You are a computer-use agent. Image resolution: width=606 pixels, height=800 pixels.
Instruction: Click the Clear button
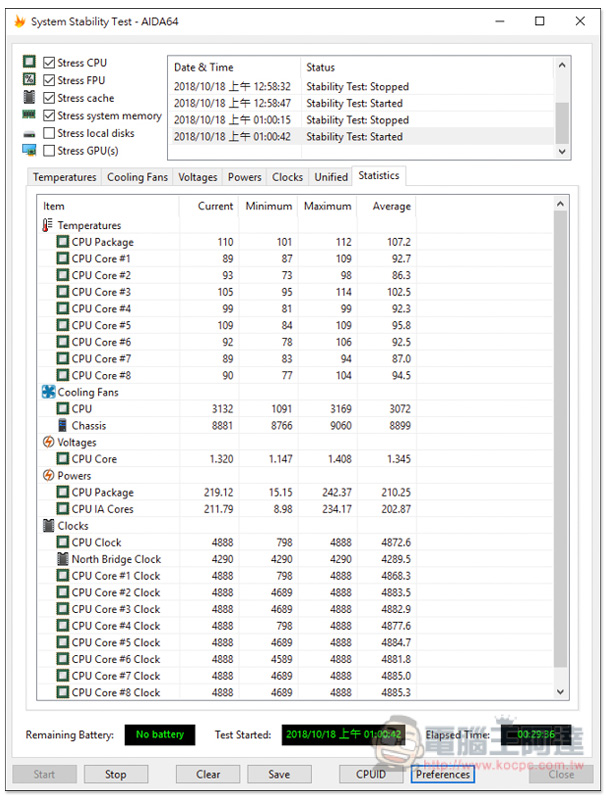tap(208, 774)
